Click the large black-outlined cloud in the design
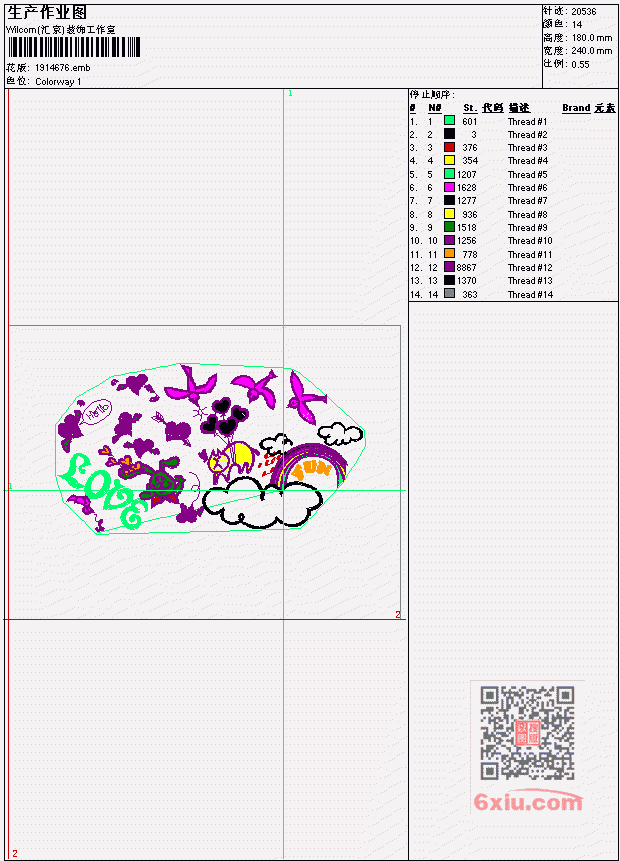Screen dimensions: 620x861 click(261, 502)
